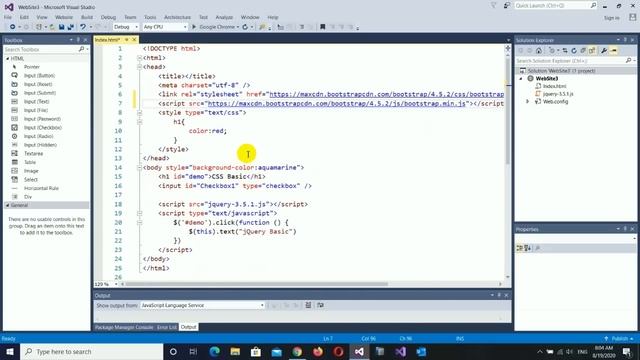640x360 pixels.
Task: Click the Save All icon
Action: point(70,27)
